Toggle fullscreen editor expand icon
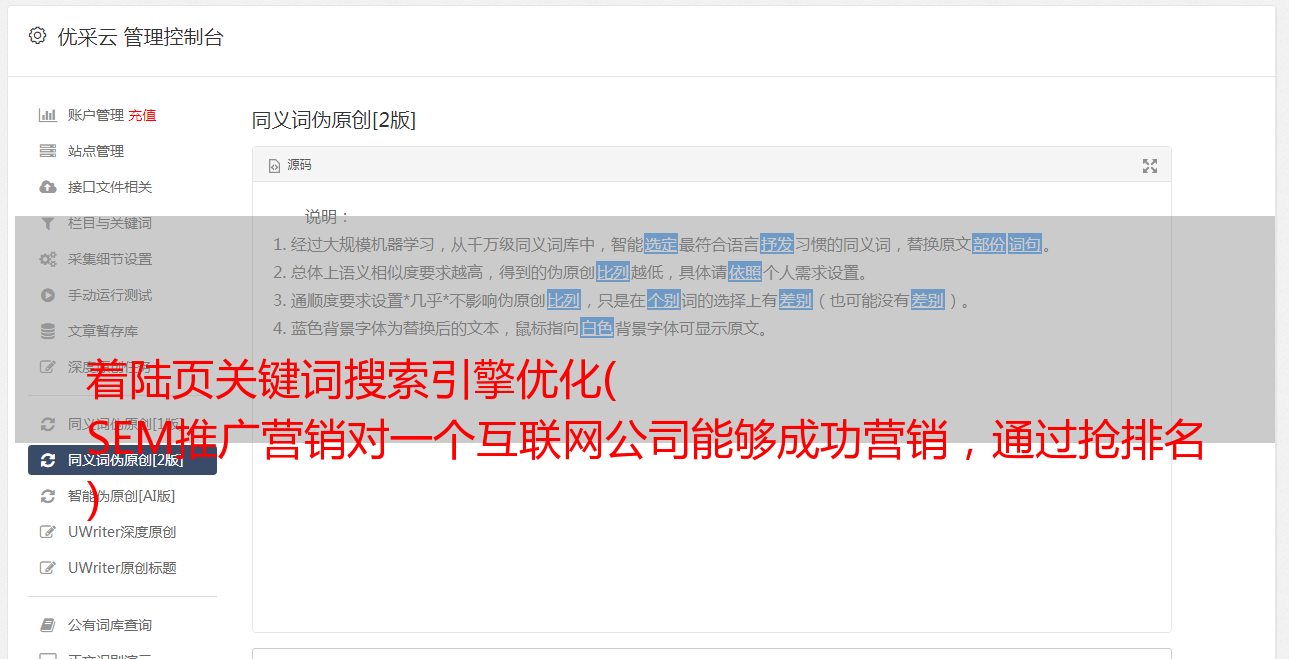This screenshot has width=1289, height=659. (1150, 166)
